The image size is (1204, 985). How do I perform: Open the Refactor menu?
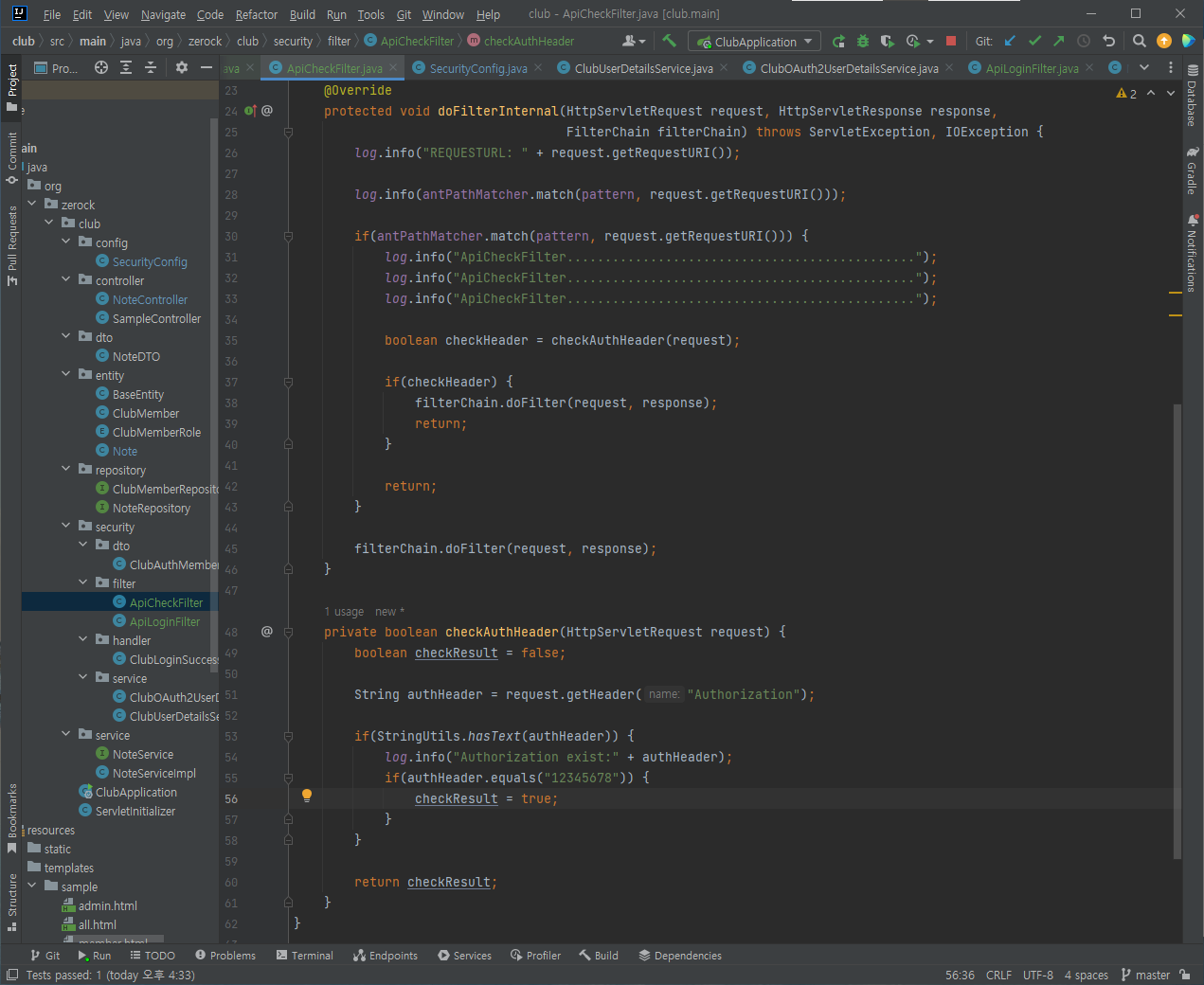click(x=256, y=14)
